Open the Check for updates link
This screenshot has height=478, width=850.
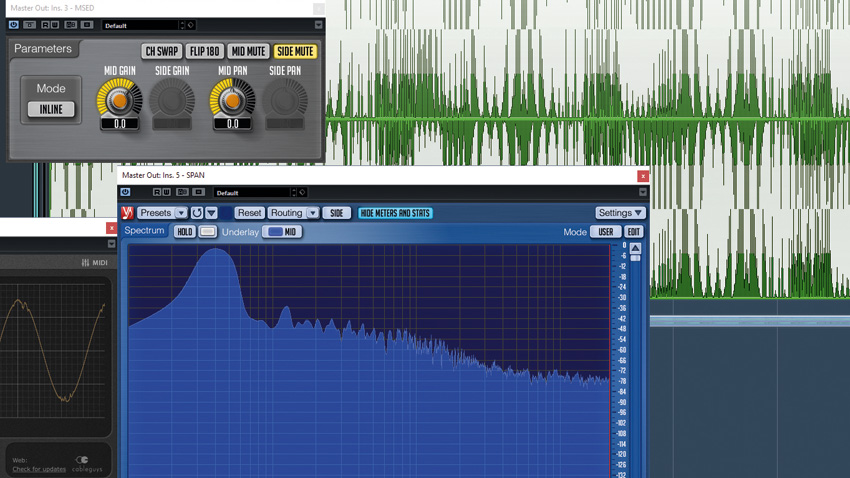pyautogui.click(x=39, y=469)
